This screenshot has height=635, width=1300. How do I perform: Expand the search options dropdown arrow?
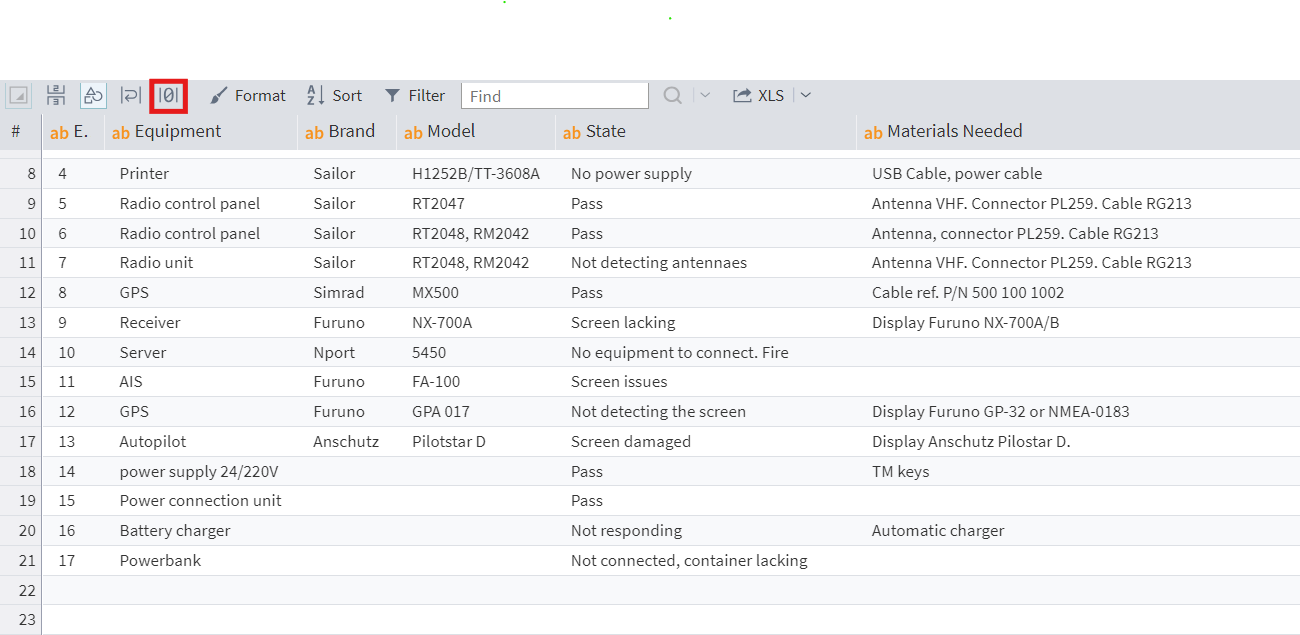(705, 96)
